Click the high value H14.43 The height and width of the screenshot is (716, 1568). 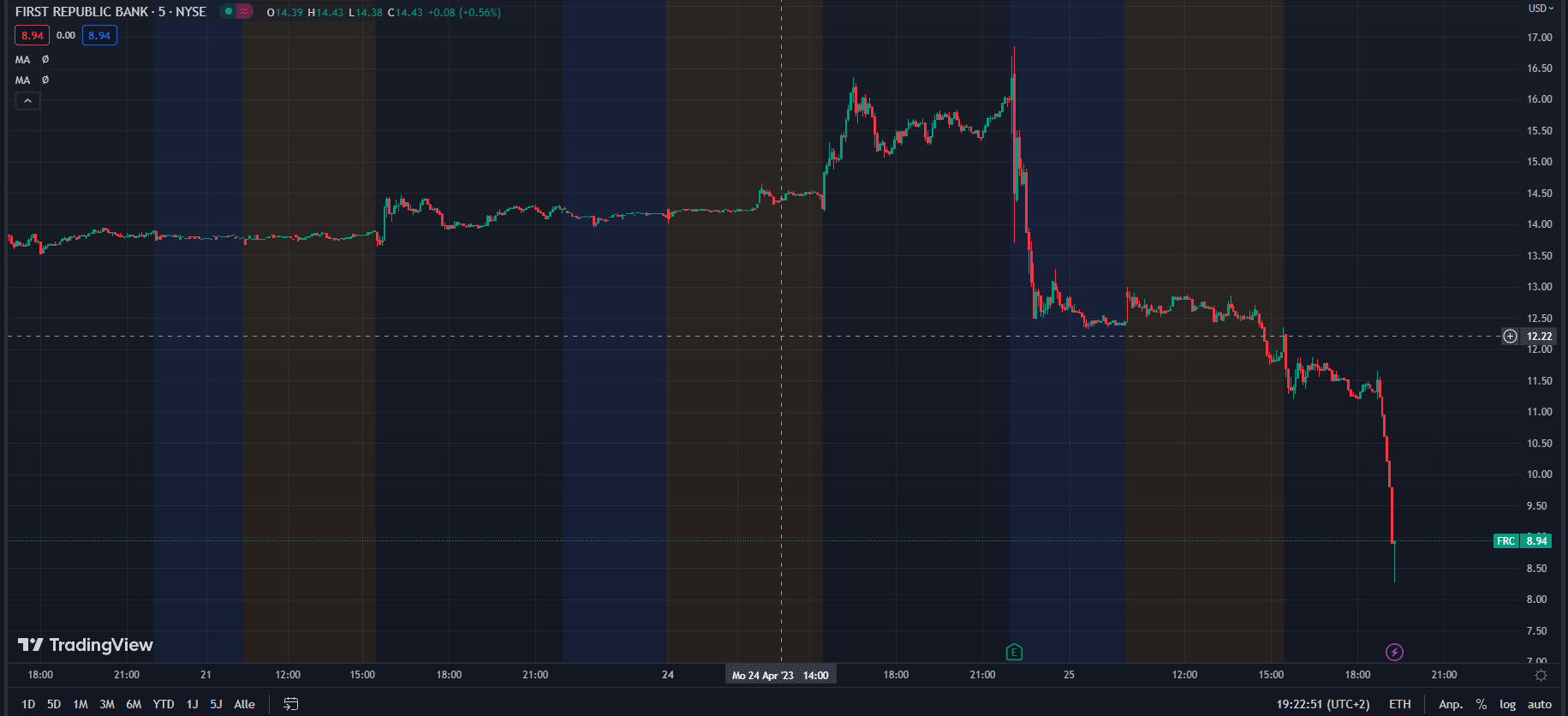(x=325, y=13)
